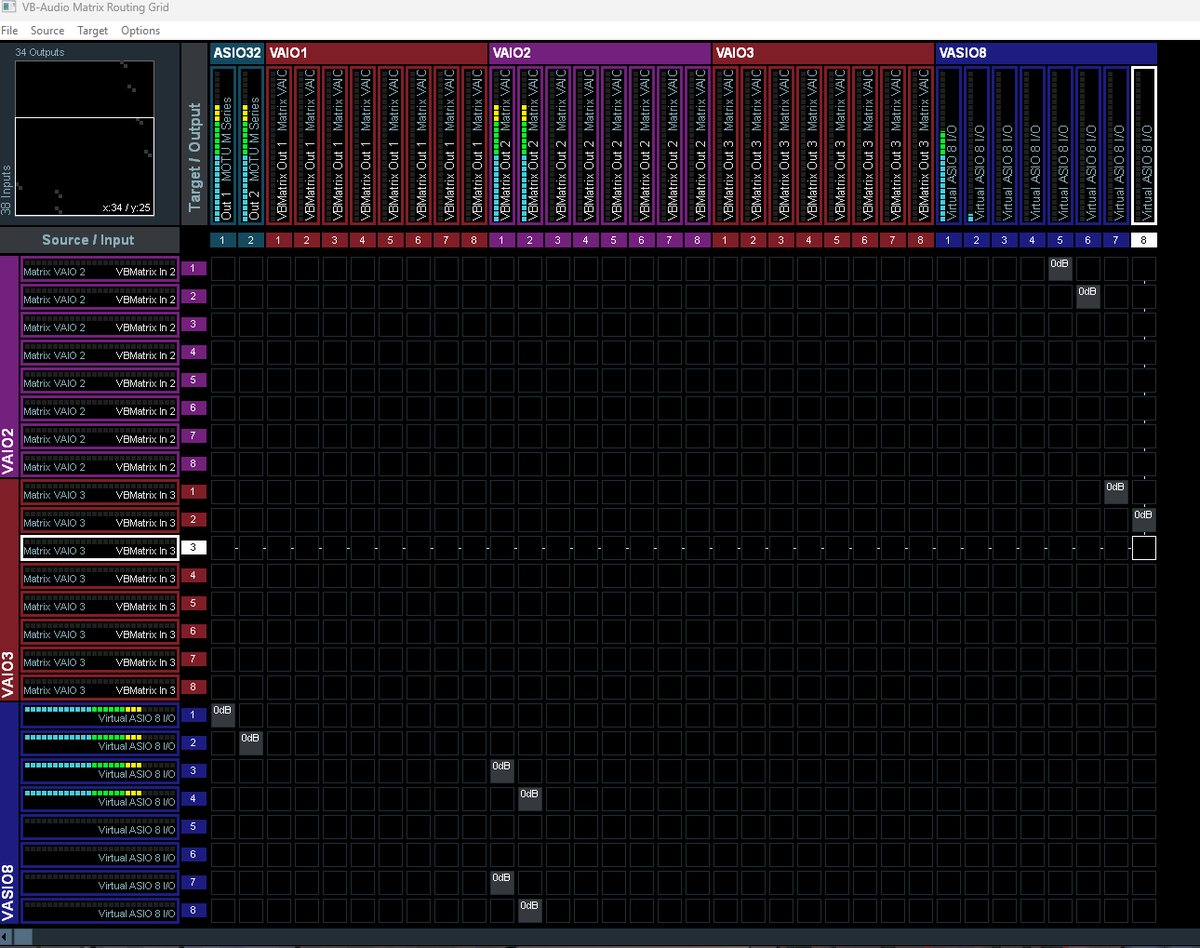This screenshot has height=948, width=1200.
Task: Toggle 0dB point VAIO2 In 2 to VASIO8 Out 6
Action: click(x=1088, y=296)
